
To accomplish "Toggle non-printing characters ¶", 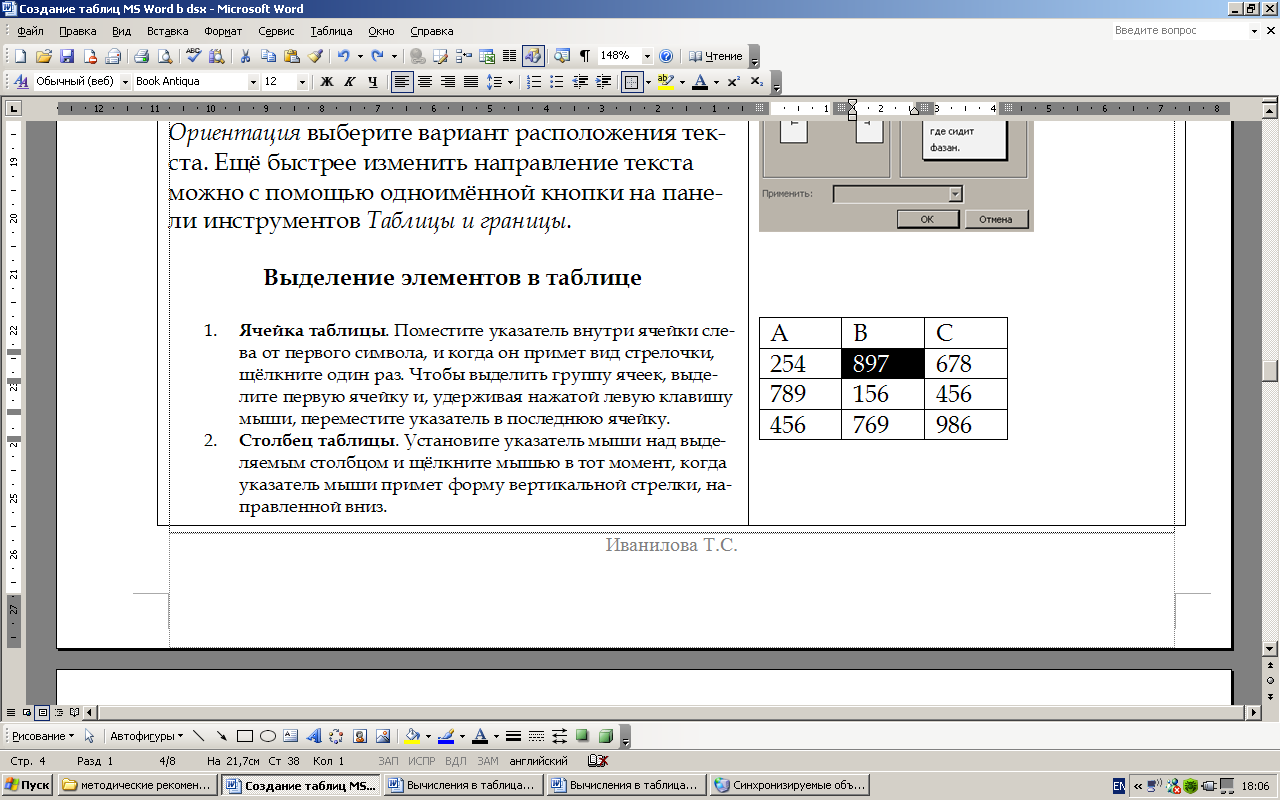I will pos(584,56).
